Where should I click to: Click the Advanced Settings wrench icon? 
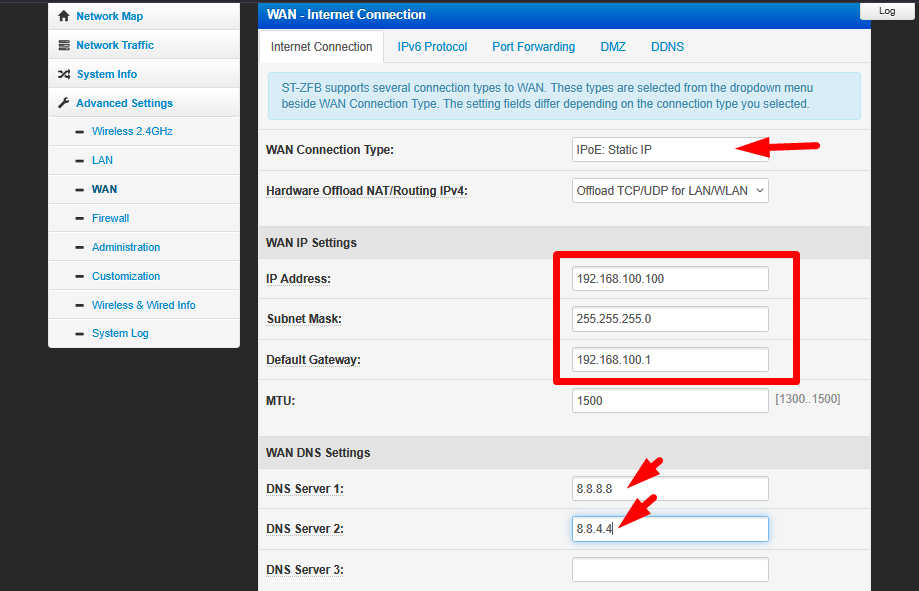[x=64, y=103]
